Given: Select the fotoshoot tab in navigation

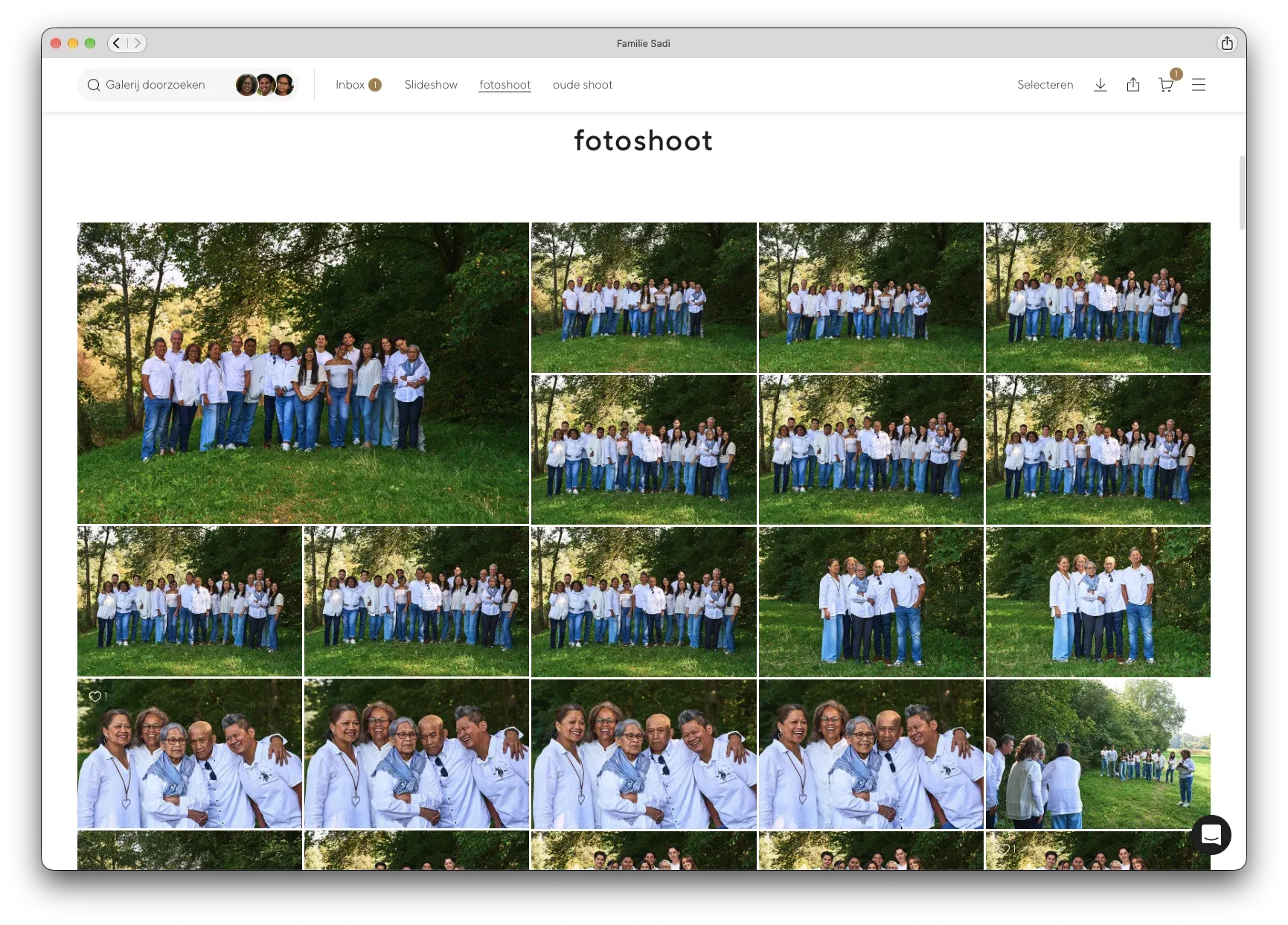Looking at the screenshot, I should pyautogui.click(x=505, y=85).
